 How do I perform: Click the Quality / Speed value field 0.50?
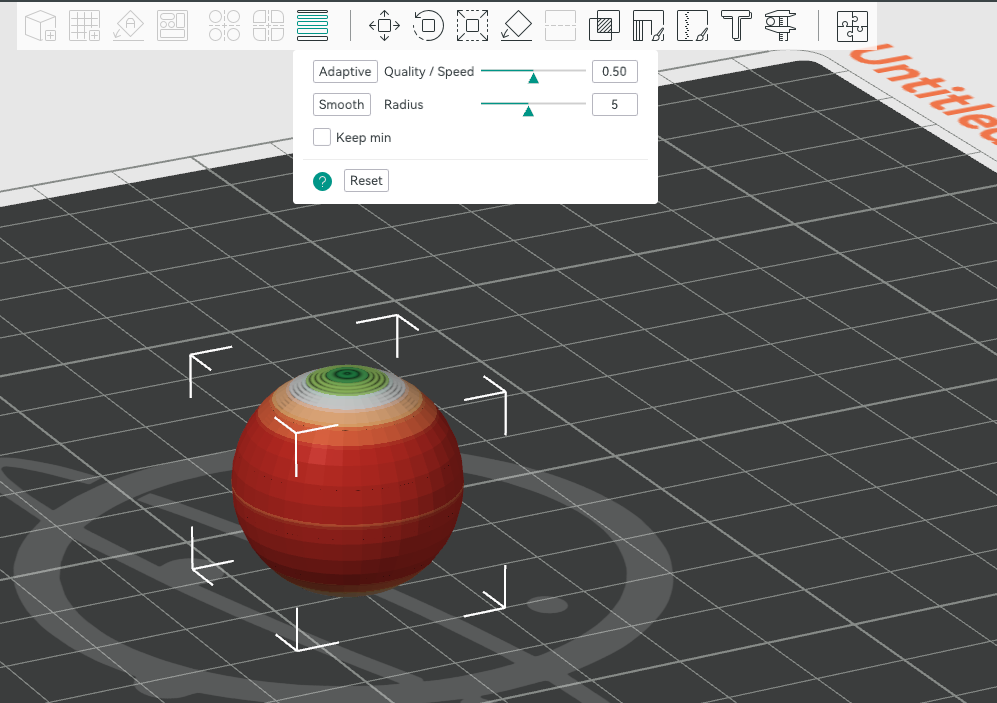coord(615,71)
